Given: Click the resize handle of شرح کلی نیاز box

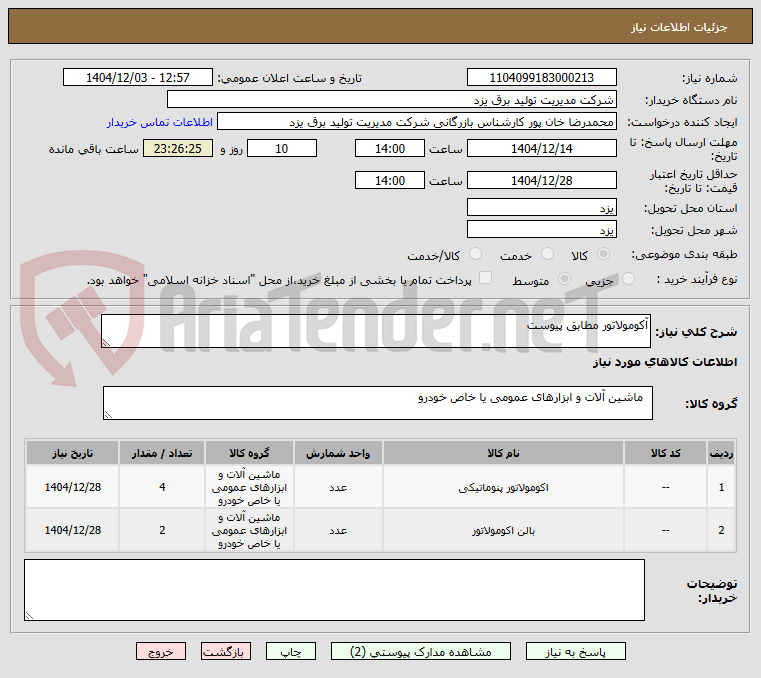Looking at the screenshot, I should (106, 343).
